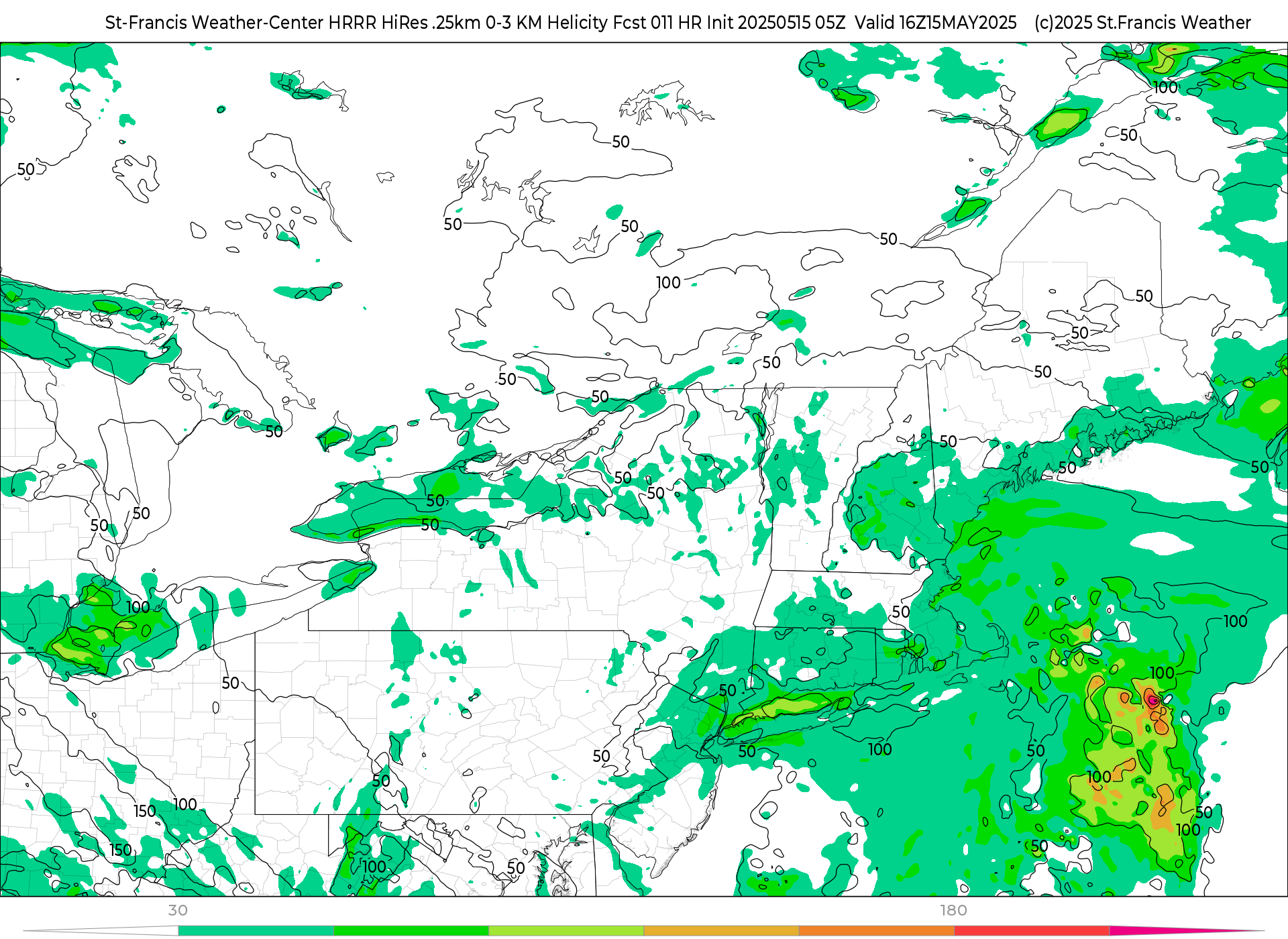Click the teal-green colorbar segment starting at 30
1288x939 pixels.
pyautogui.click(x=256, y=931)
